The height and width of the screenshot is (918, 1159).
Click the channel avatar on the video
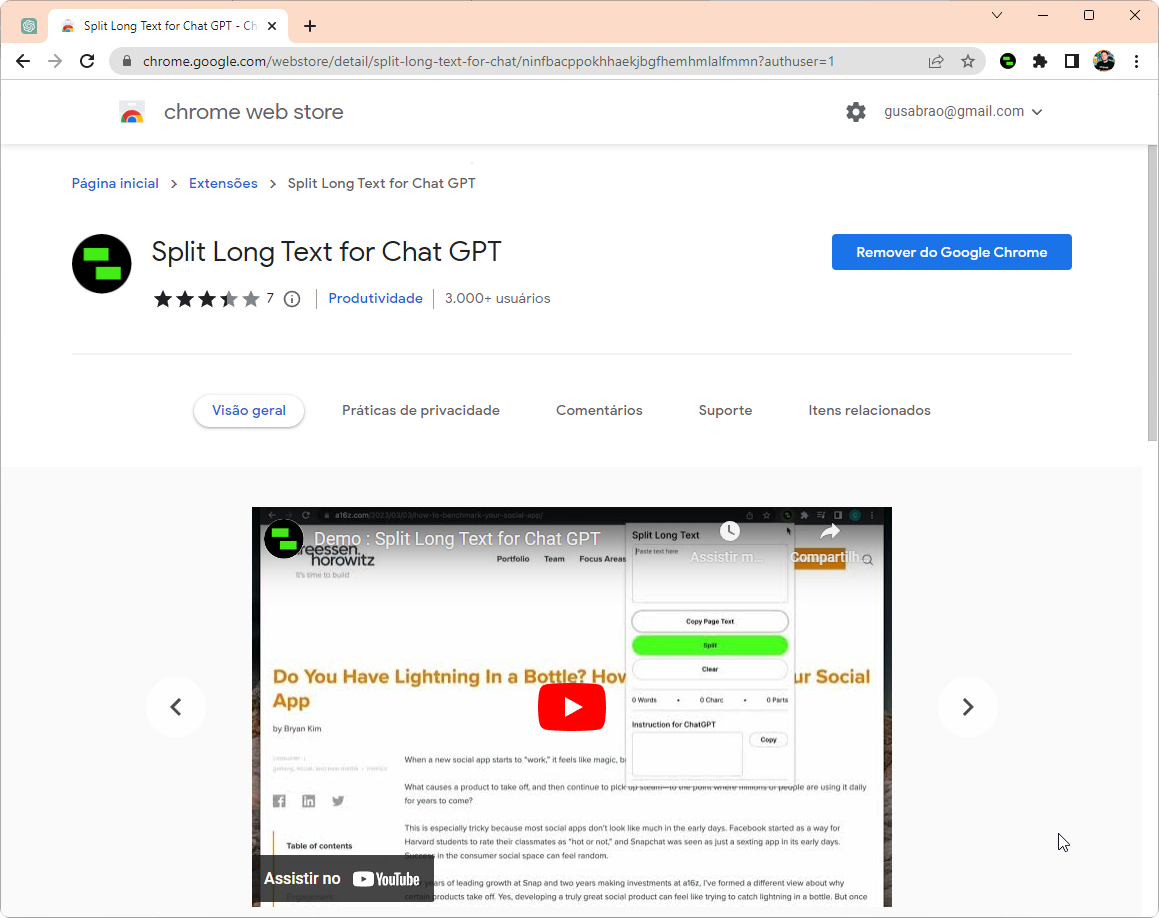tap(284, 539)
